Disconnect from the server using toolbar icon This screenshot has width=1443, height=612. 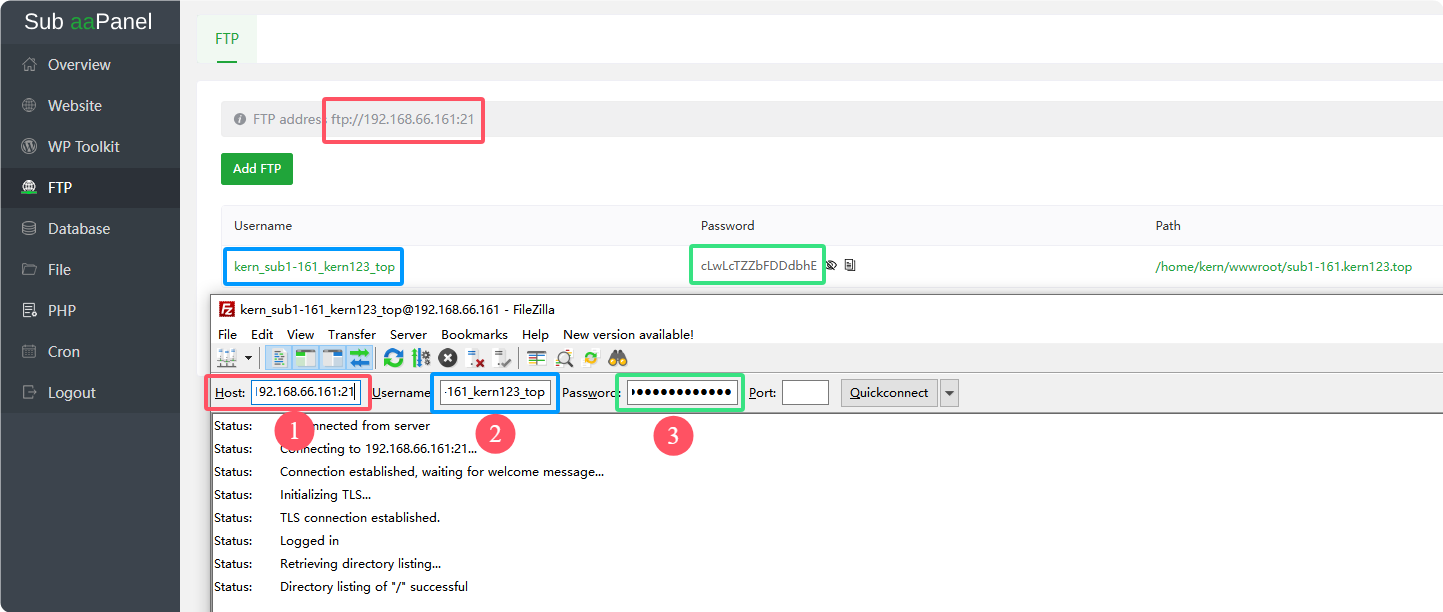[x=476, y=358]
